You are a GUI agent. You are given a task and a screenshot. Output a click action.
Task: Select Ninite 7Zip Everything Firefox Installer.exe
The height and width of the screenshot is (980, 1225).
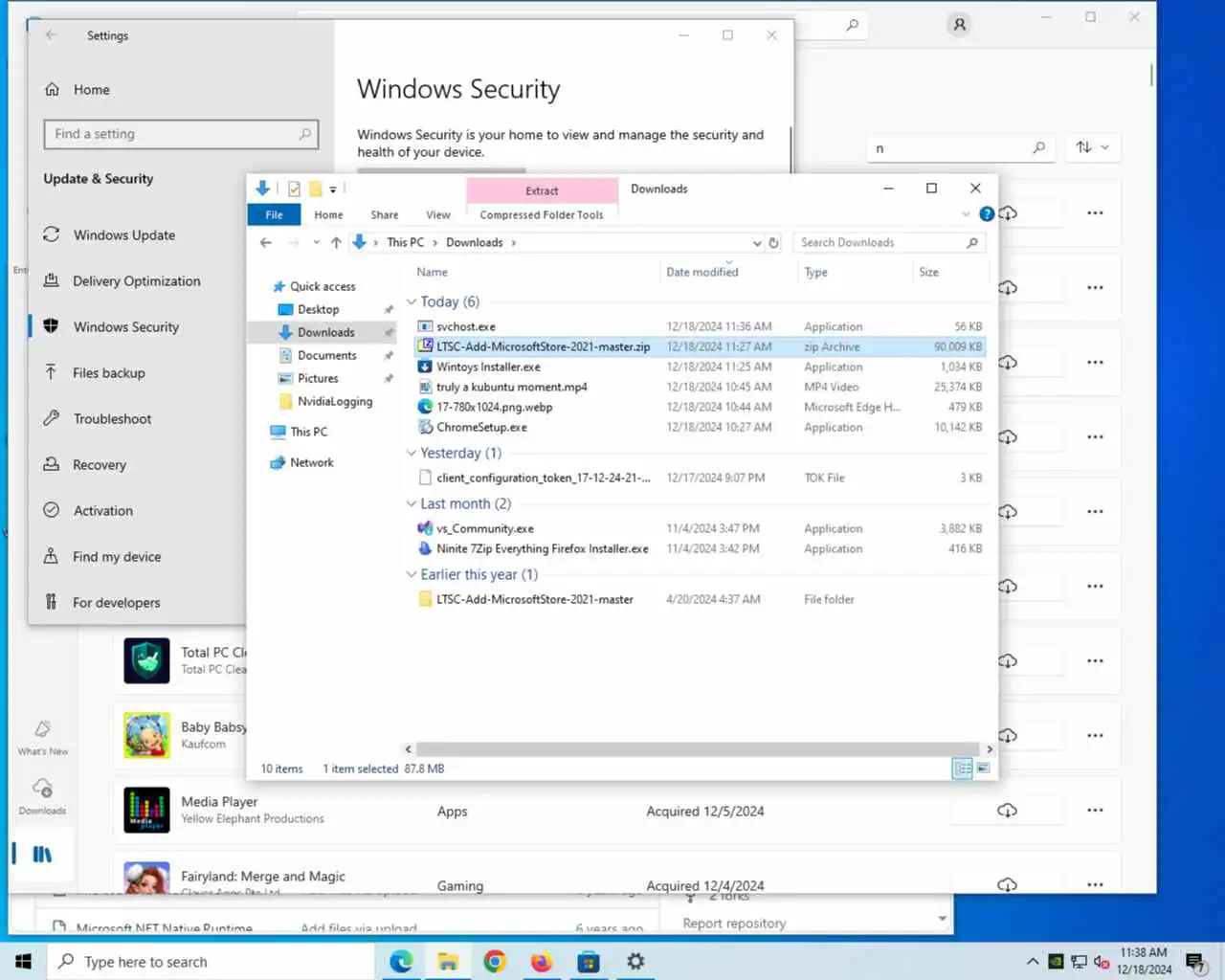pos(542,548)
